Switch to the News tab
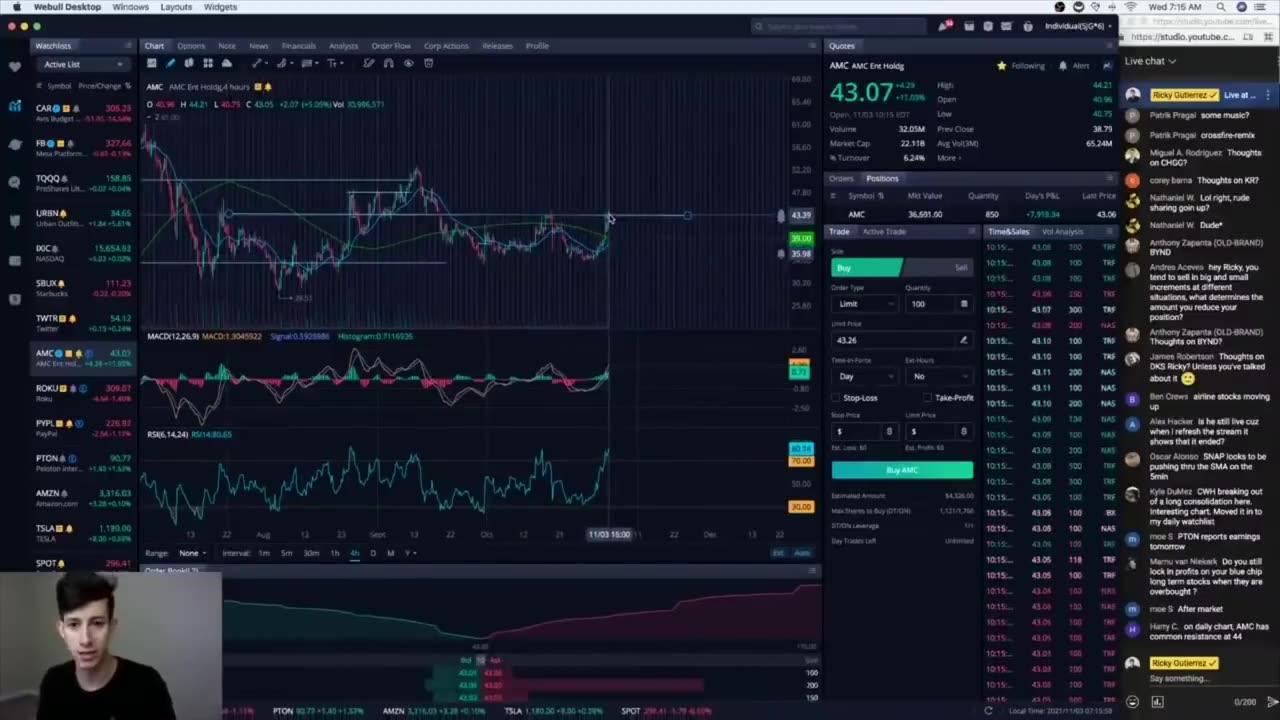Image resolution: width=1280 pixels, height=720 pixels. pyautogui.click(x=258, y=46)
